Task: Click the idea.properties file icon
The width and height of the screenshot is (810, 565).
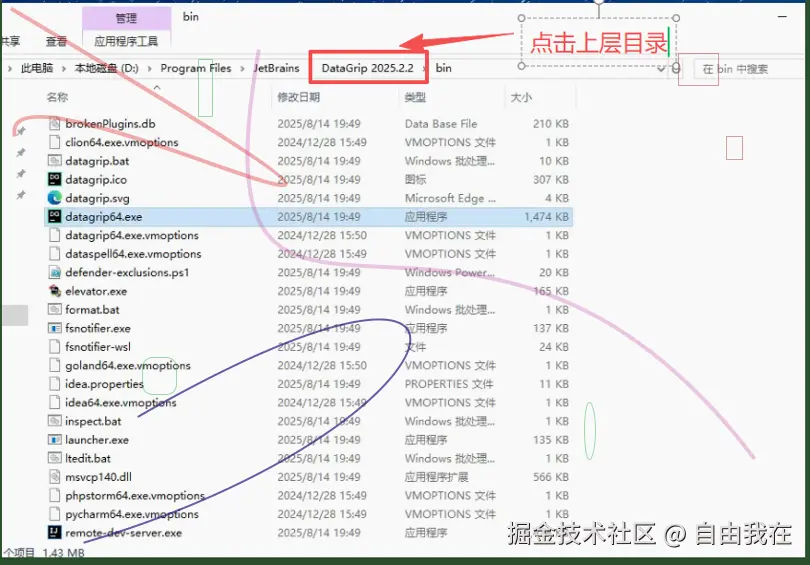Action: (54, 384)
